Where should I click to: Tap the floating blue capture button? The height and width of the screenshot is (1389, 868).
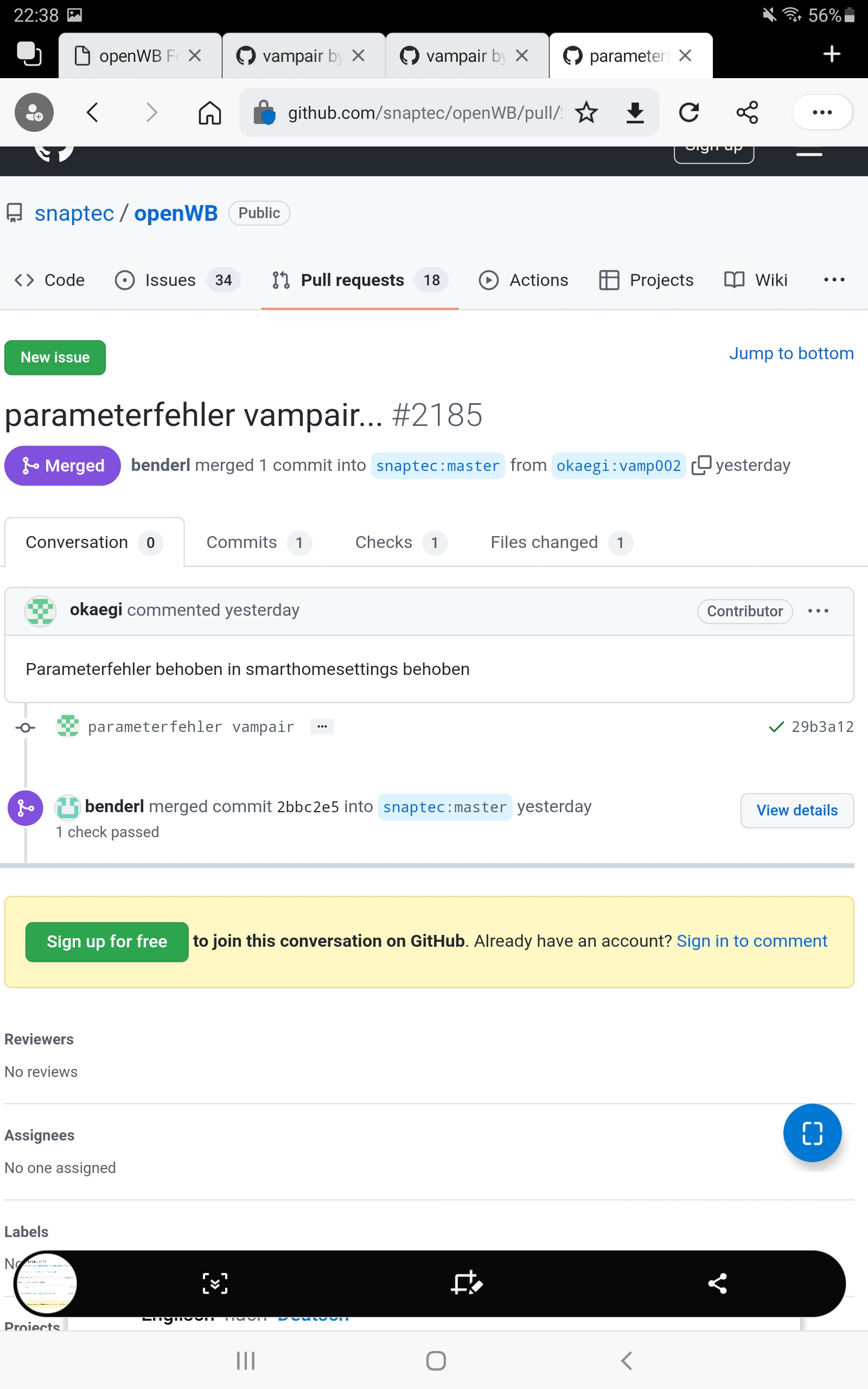pyautogui.click(x=812, y=1133)
